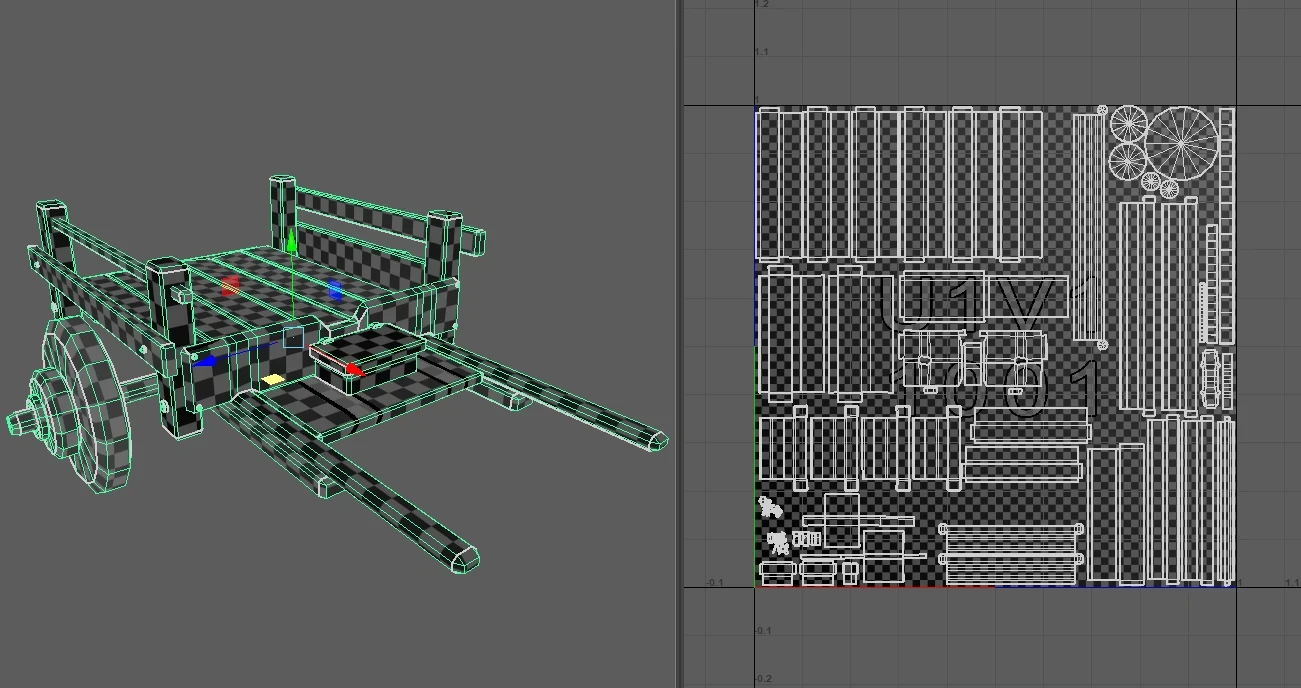The height and width of the screenshot is (688, 1301).
Task: Select the horizontally striped UV shell at the bottom
Action: [x=1012, y=556]
